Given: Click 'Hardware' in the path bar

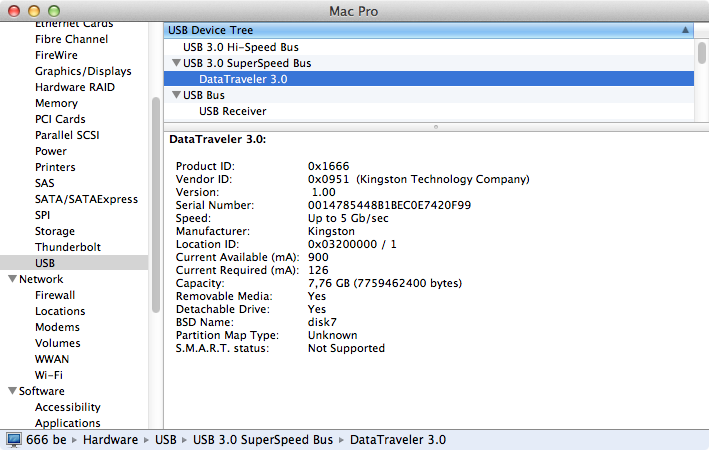Looking at the screenshot, I should 110,440.
